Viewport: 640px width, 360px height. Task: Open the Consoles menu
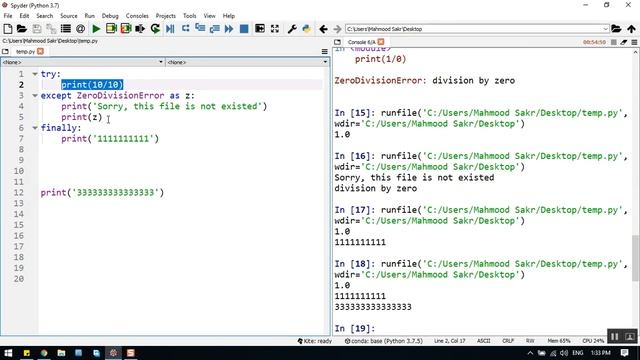point(137,16)
